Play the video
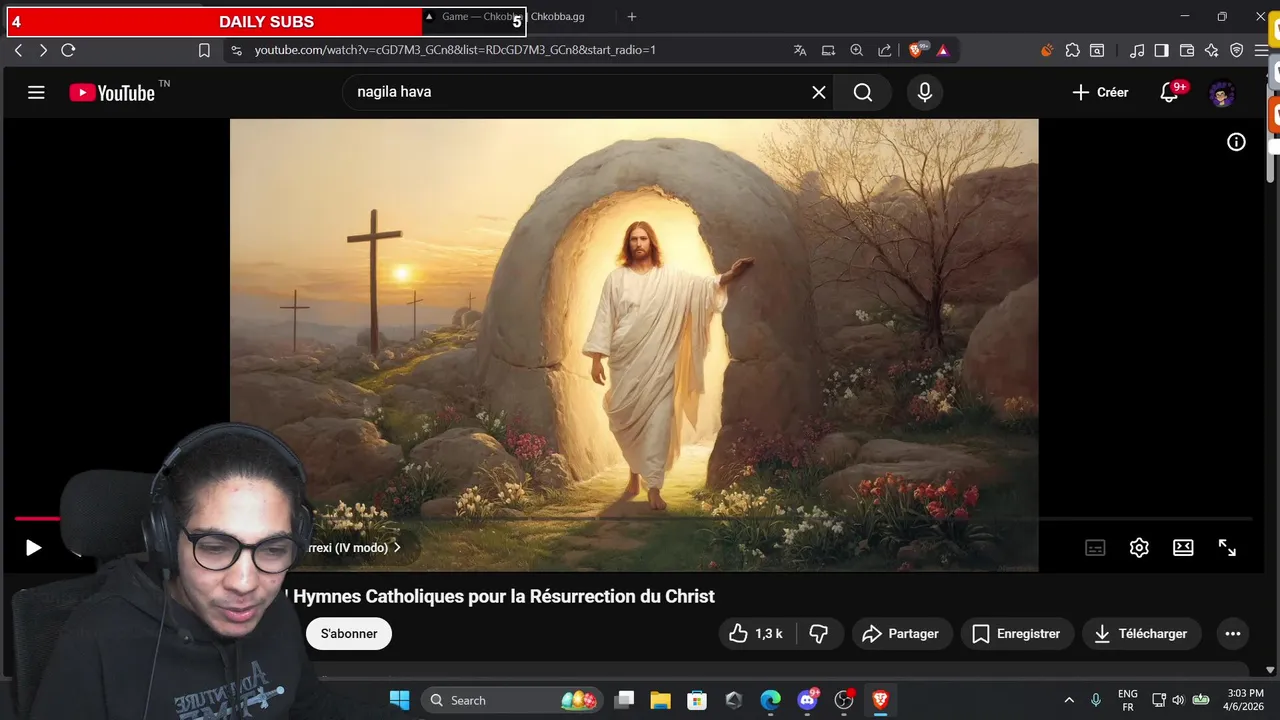This screenshot has width=1280, height=720. [x=33, y=547]
